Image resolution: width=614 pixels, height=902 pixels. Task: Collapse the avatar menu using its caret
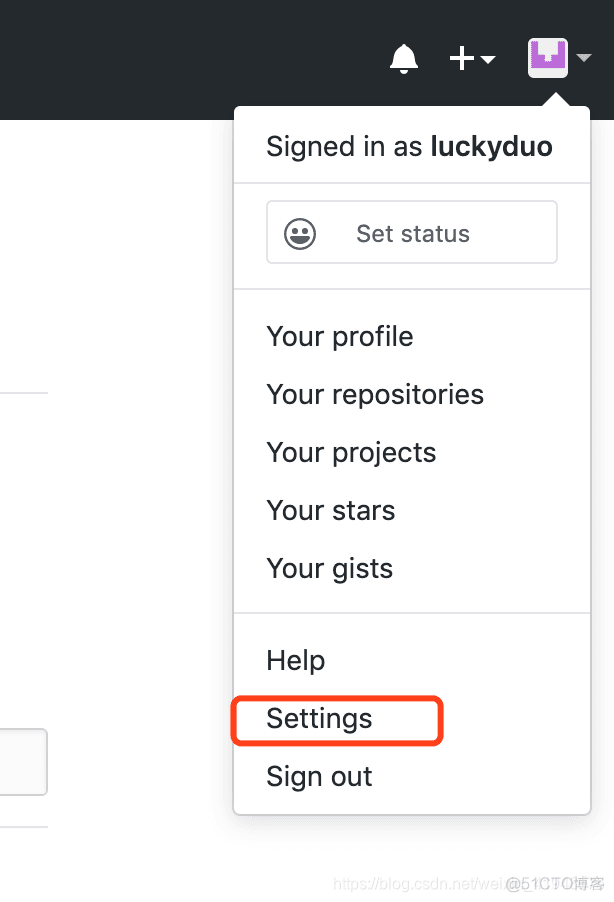584,58
